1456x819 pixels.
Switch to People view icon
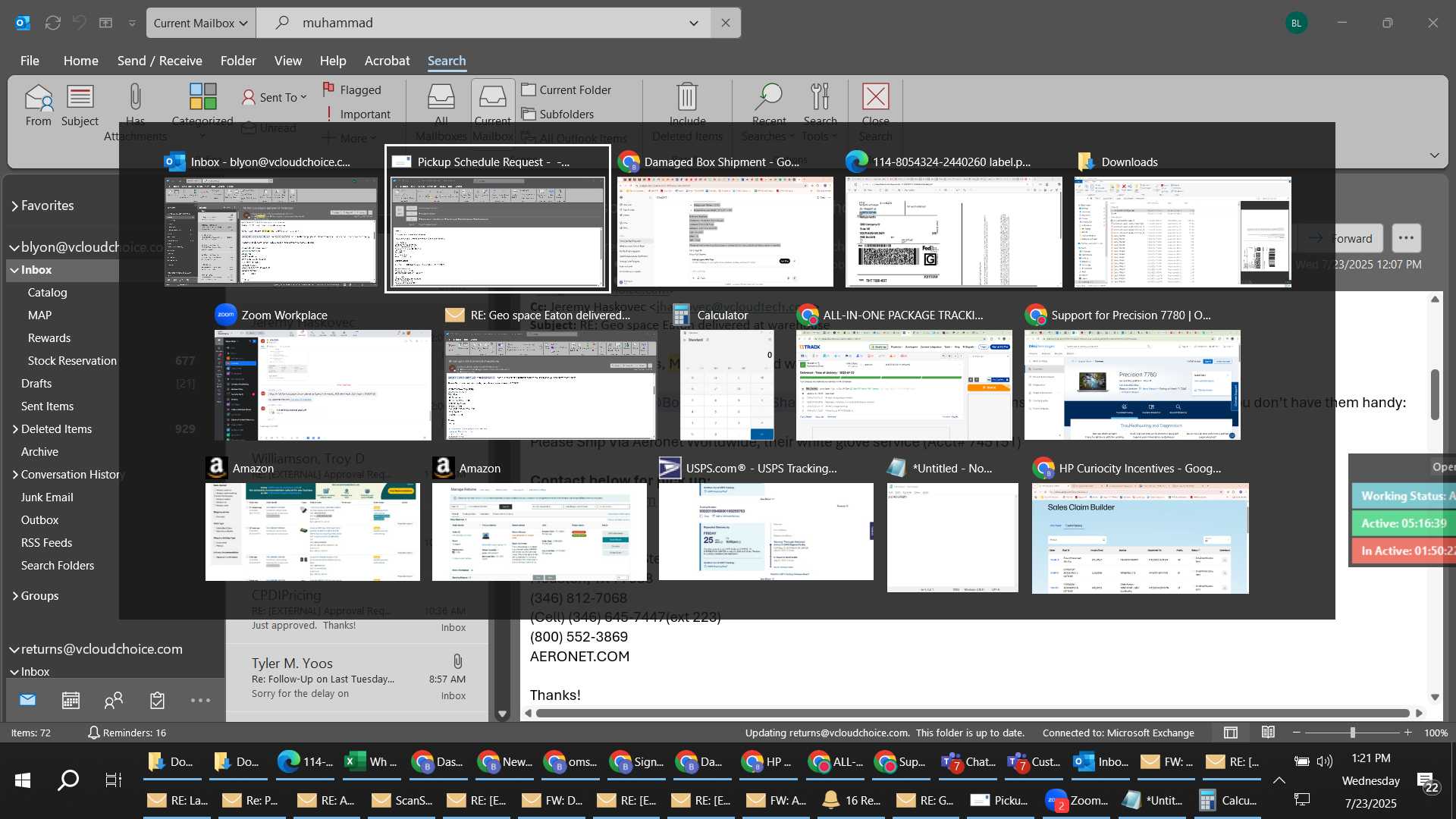click(114, 700)
